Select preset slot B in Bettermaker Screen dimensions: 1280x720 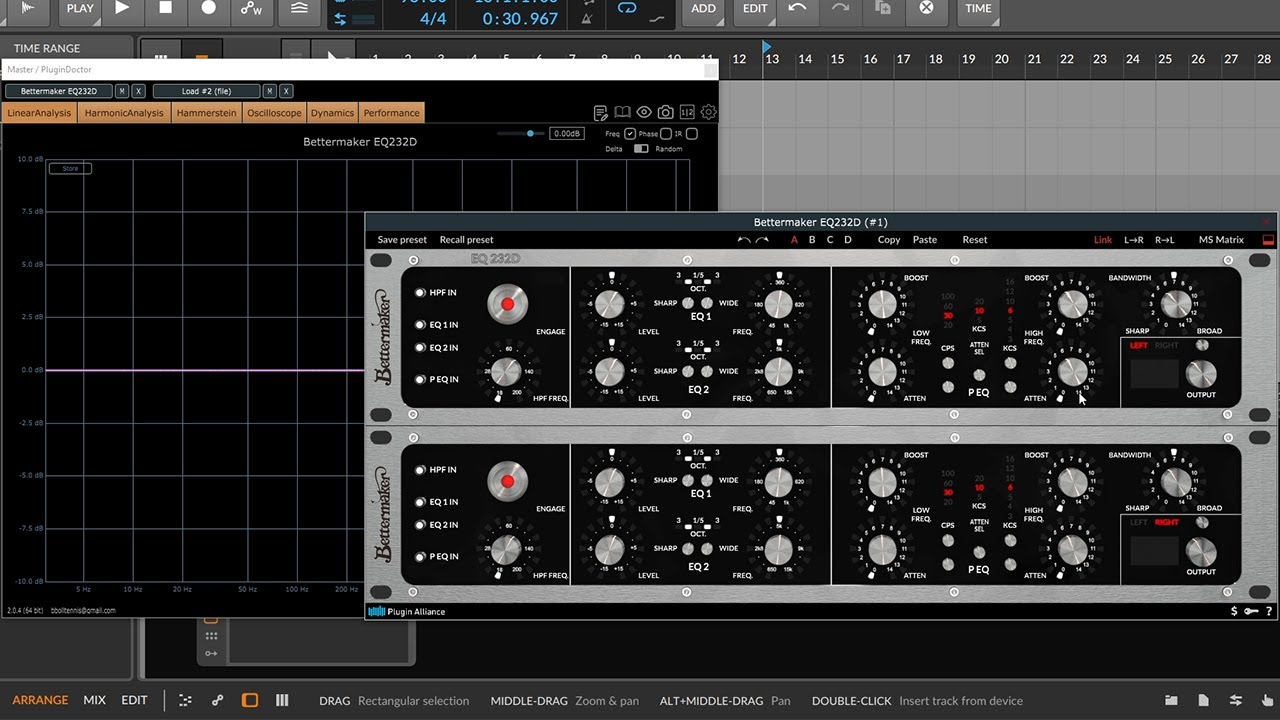tap(812, 240)
